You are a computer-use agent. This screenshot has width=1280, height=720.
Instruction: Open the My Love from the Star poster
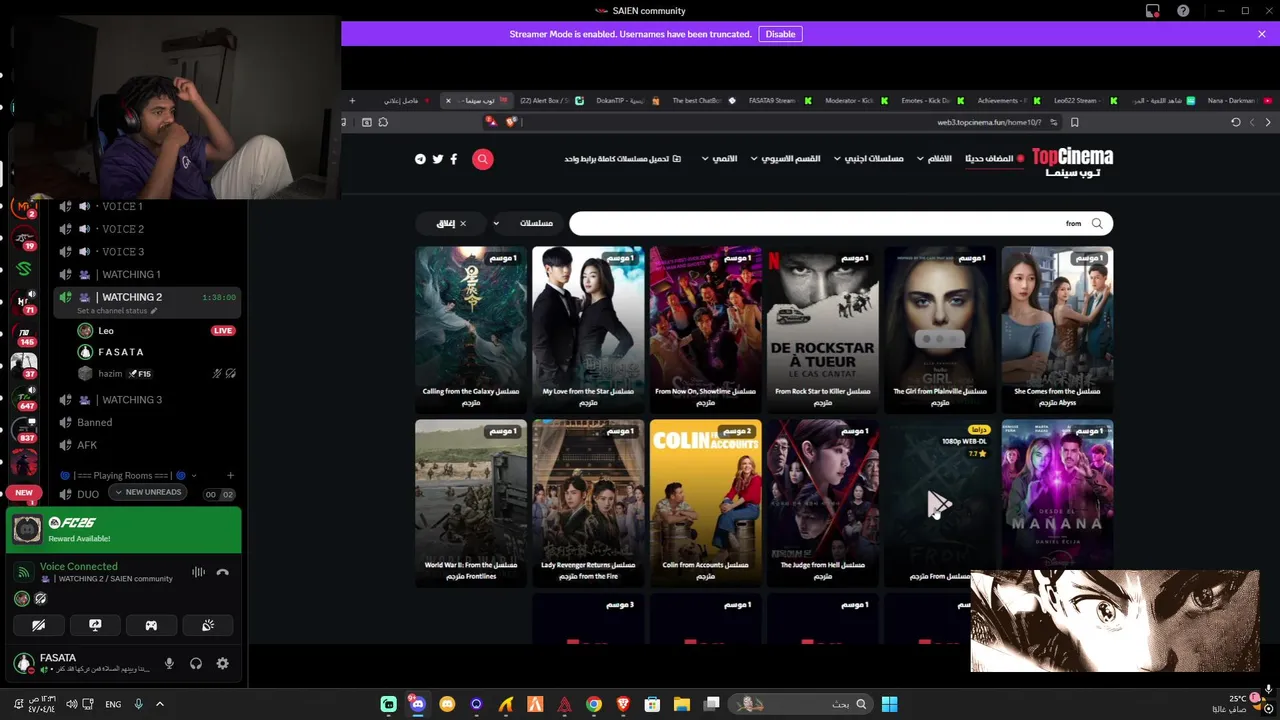pos(588,329)
